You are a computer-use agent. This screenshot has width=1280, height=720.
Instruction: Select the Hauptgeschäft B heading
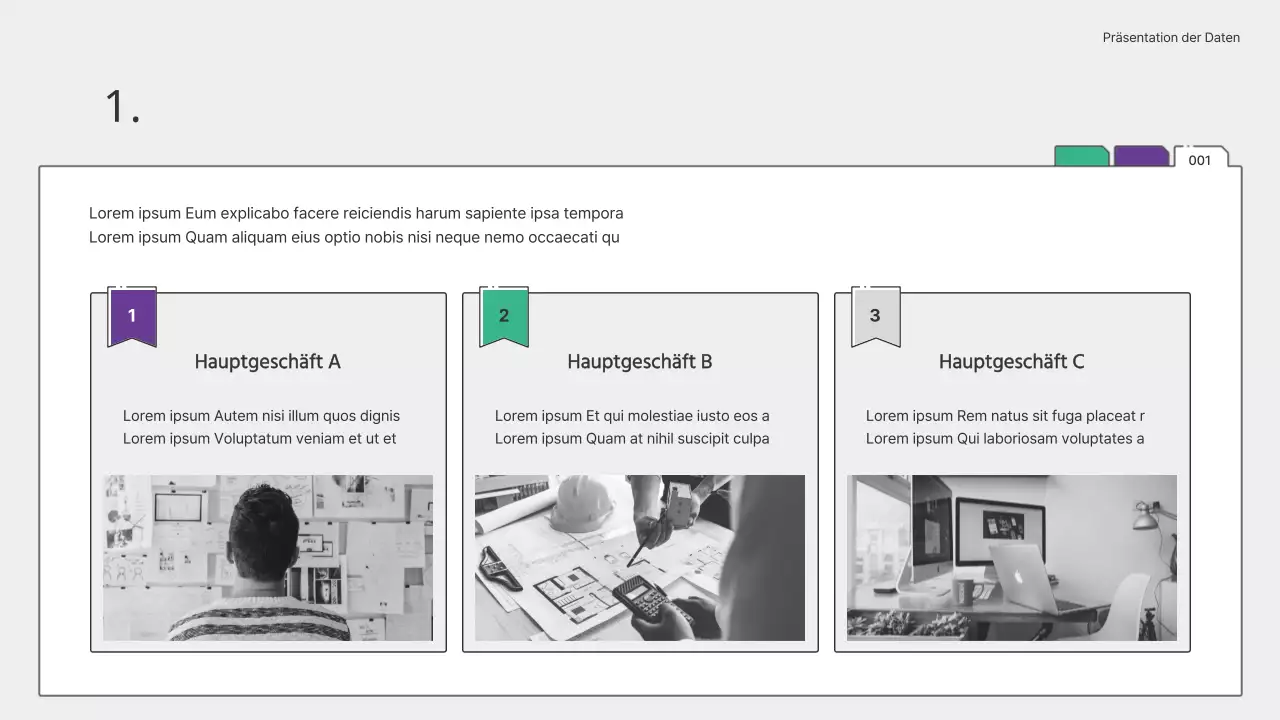click(640, 362)
